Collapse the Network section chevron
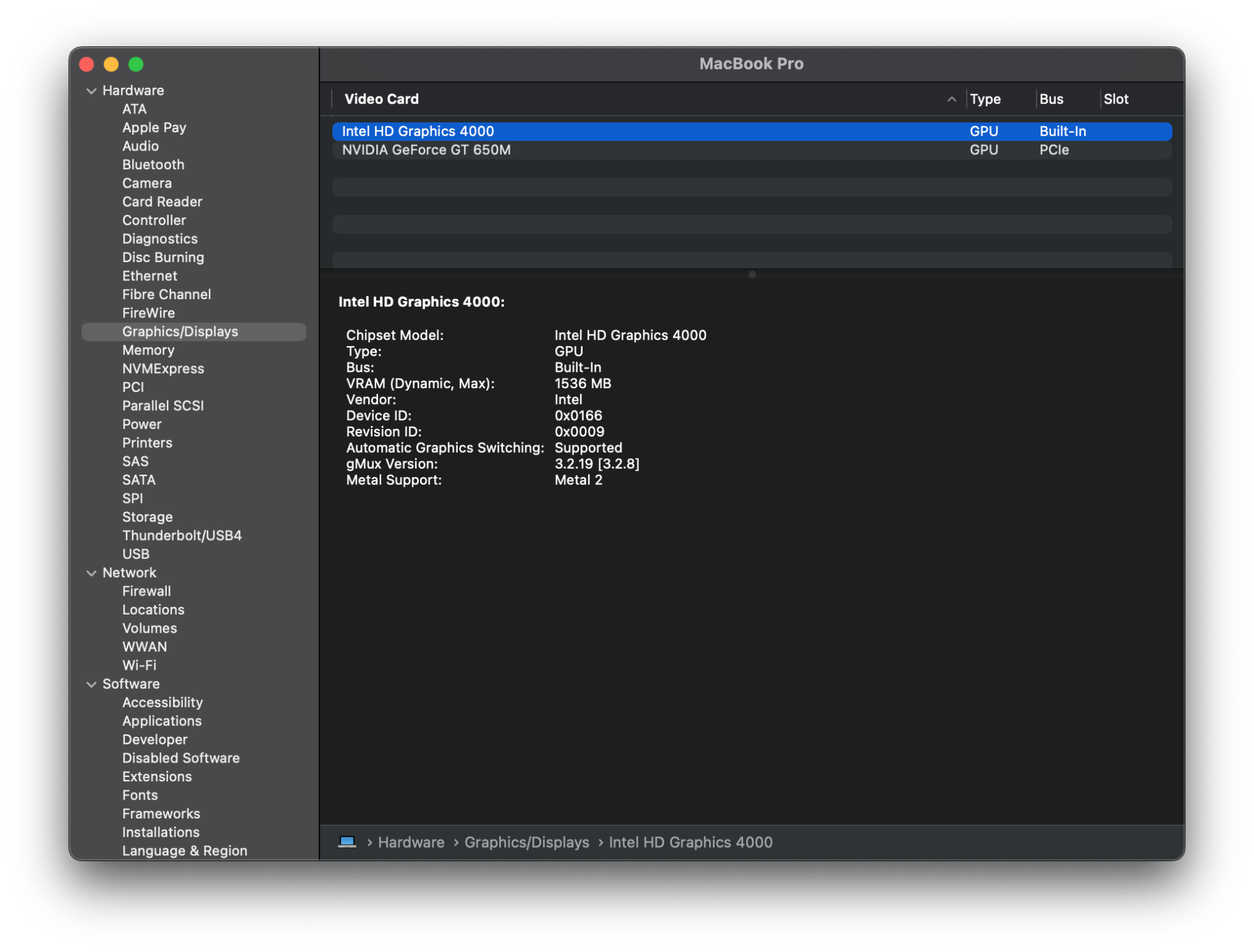 point(92,573)
